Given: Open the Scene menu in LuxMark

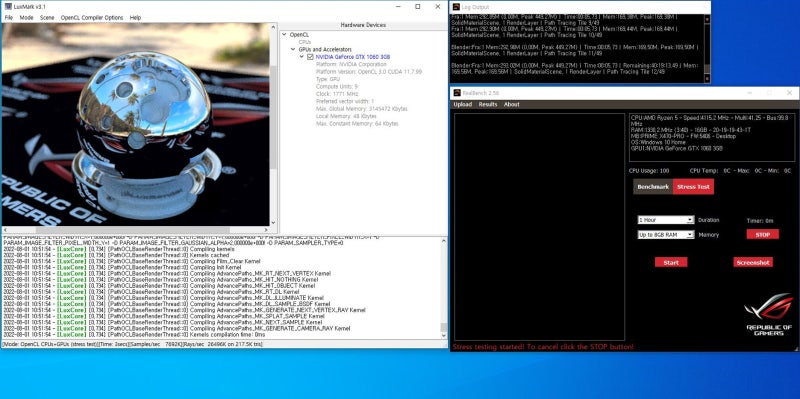Looking at the screenshot, I should [x=47, y=17].
